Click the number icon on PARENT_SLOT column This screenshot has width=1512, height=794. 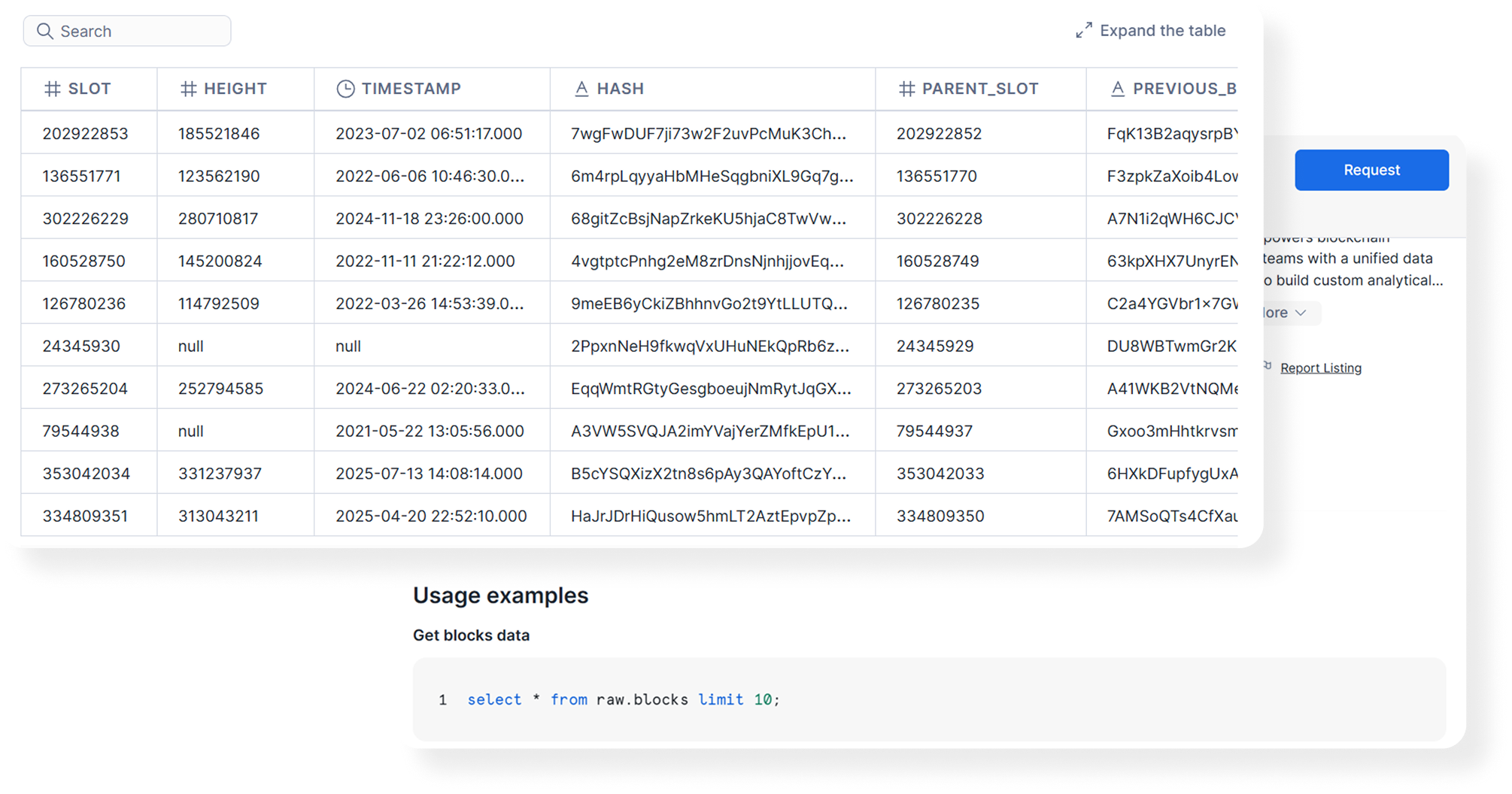pos(907,88)
